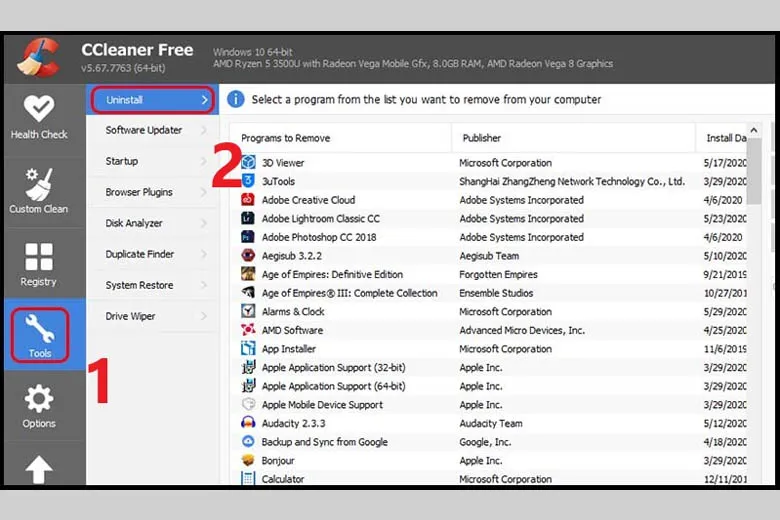Click the chevron beside Browser Plugins

point(204,192)
